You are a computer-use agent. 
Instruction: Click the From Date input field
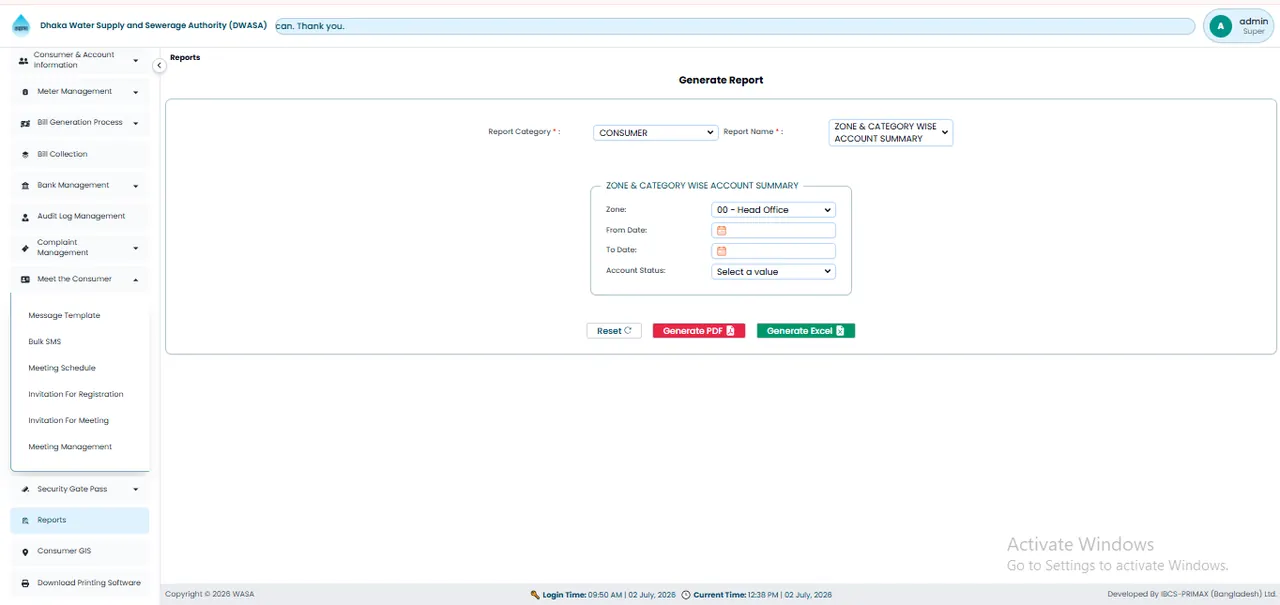tap(773, 230)
